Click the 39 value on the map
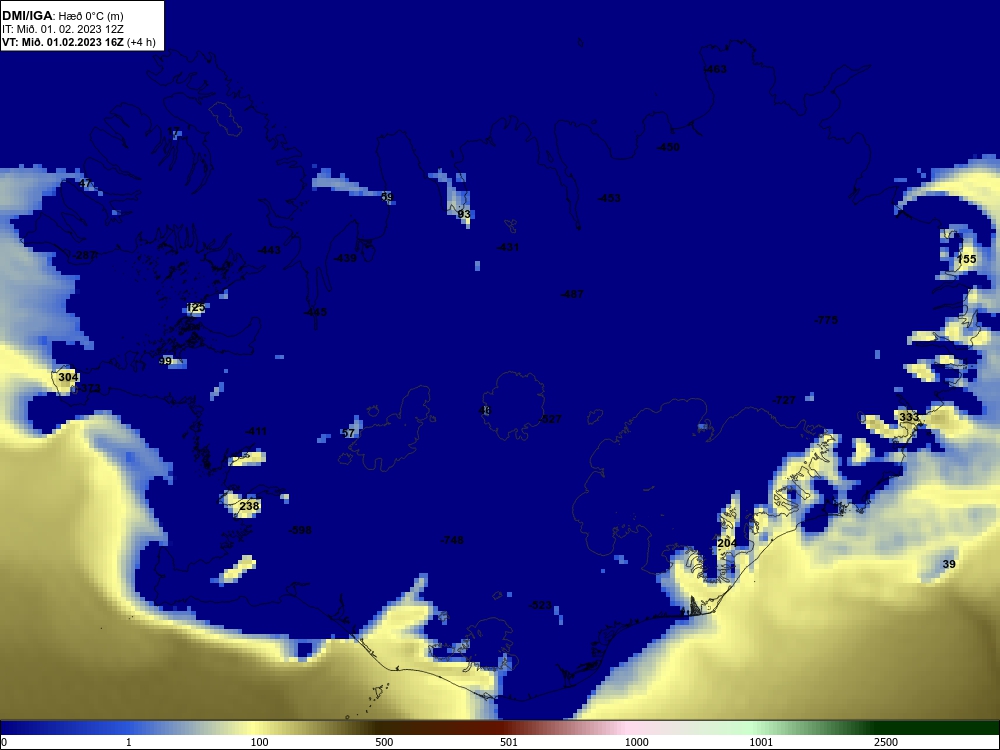The width and height of the screenshot is (1000, 750). tap(949, 564)
